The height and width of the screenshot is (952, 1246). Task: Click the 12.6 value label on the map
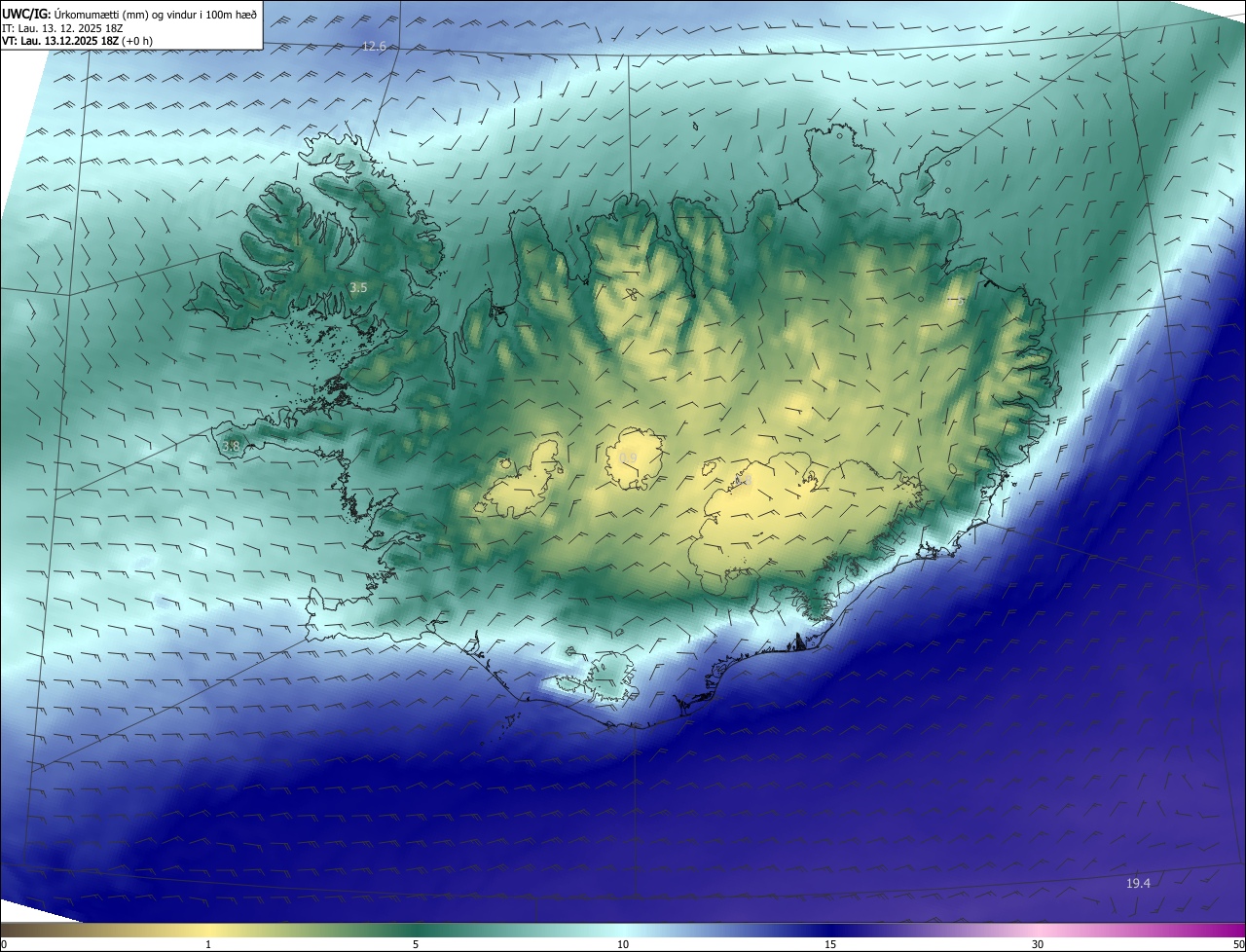tap(374, 47)
